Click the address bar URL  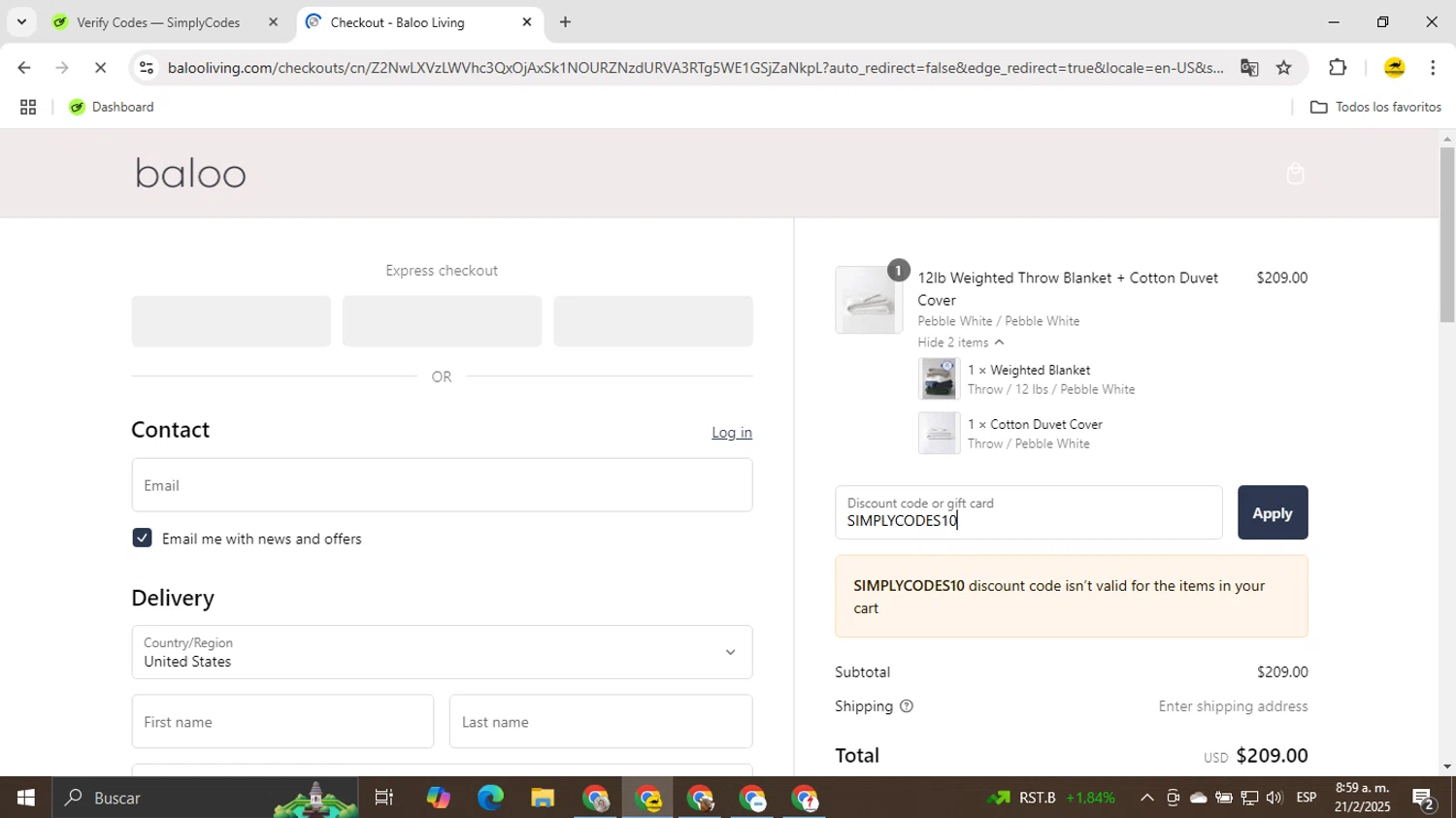coord(695,68)
